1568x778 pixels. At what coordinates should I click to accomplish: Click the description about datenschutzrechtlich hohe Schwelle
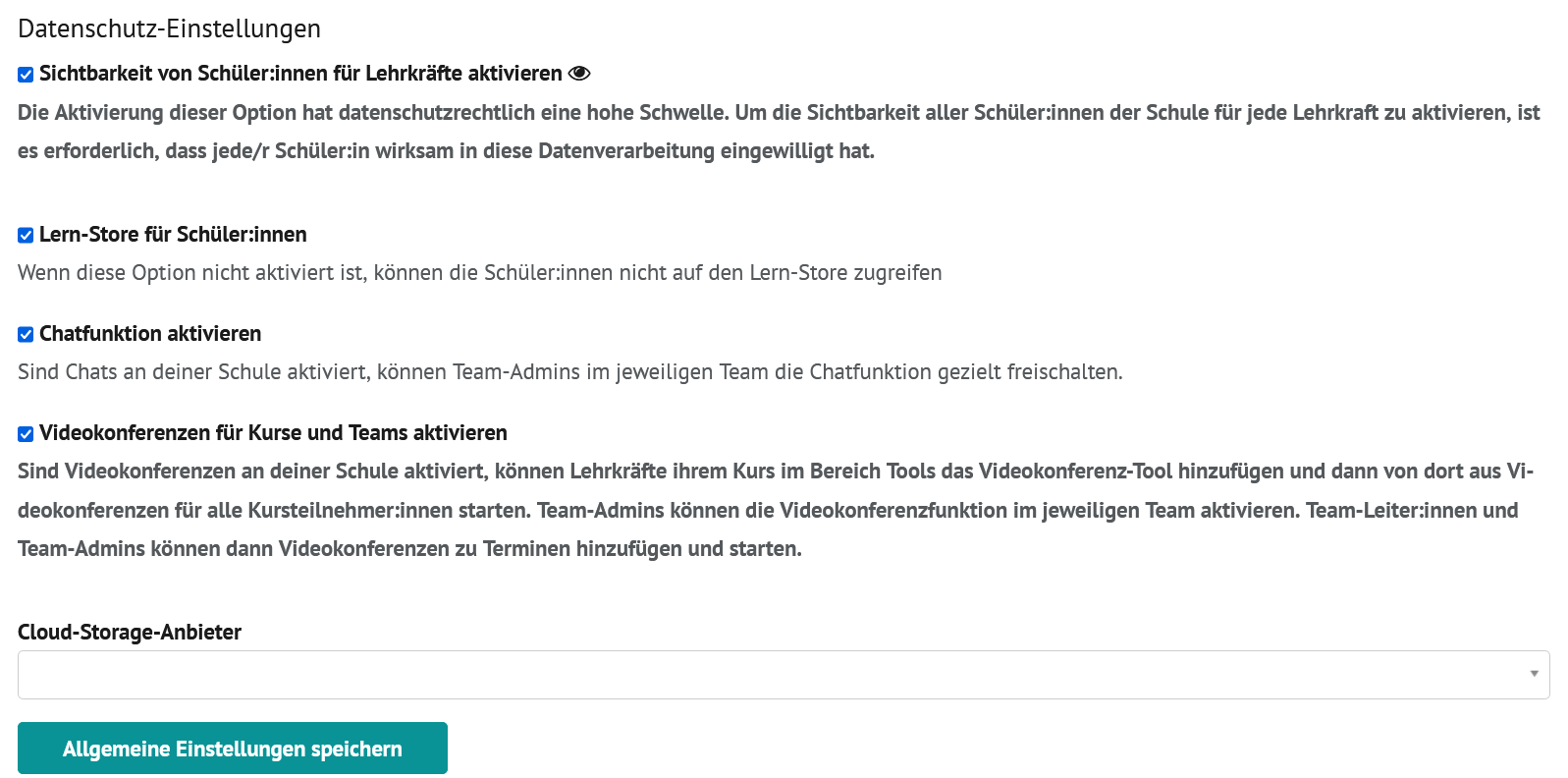pyautogui.click(x=779, y=132)
